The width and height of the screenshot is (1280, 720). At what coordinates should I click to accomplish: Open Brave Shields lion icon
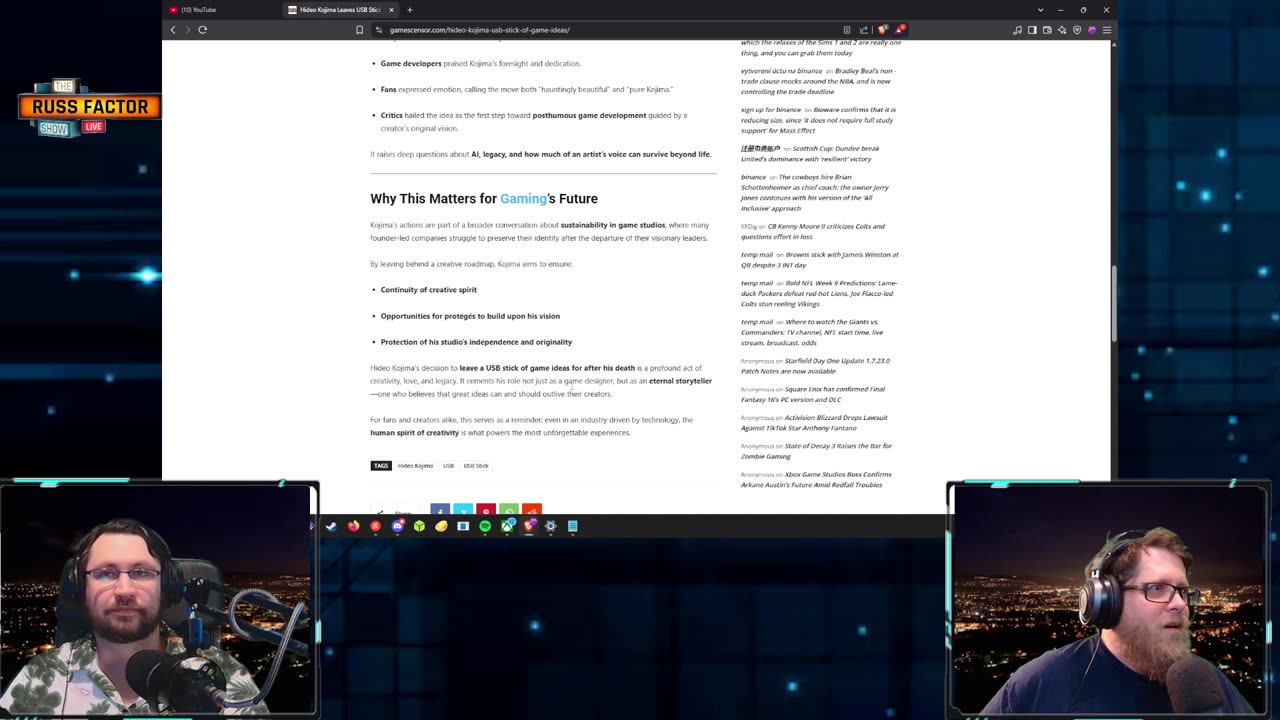click(x=882, y=30)
